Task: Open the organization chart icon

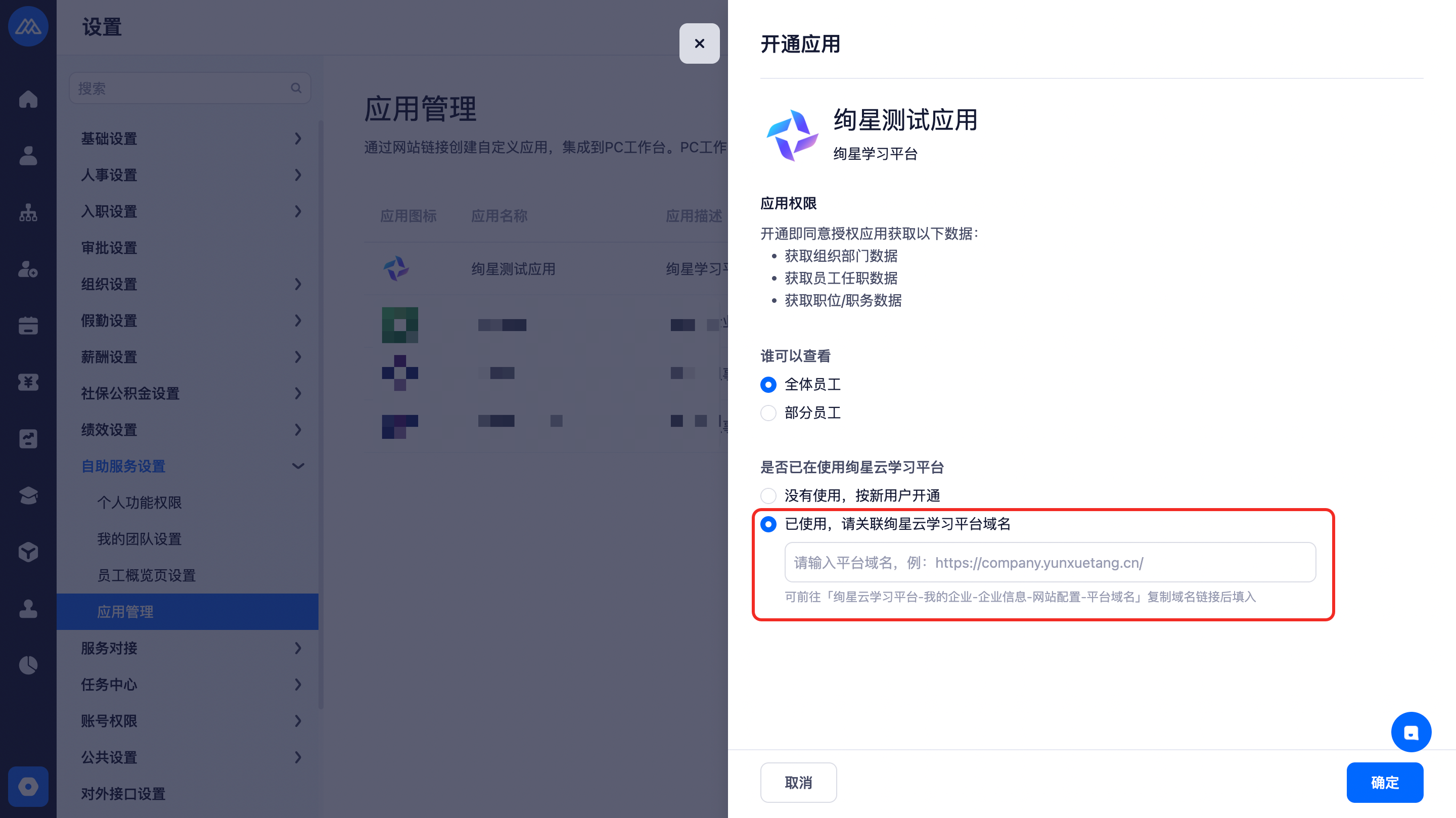Action: (28, 212)
